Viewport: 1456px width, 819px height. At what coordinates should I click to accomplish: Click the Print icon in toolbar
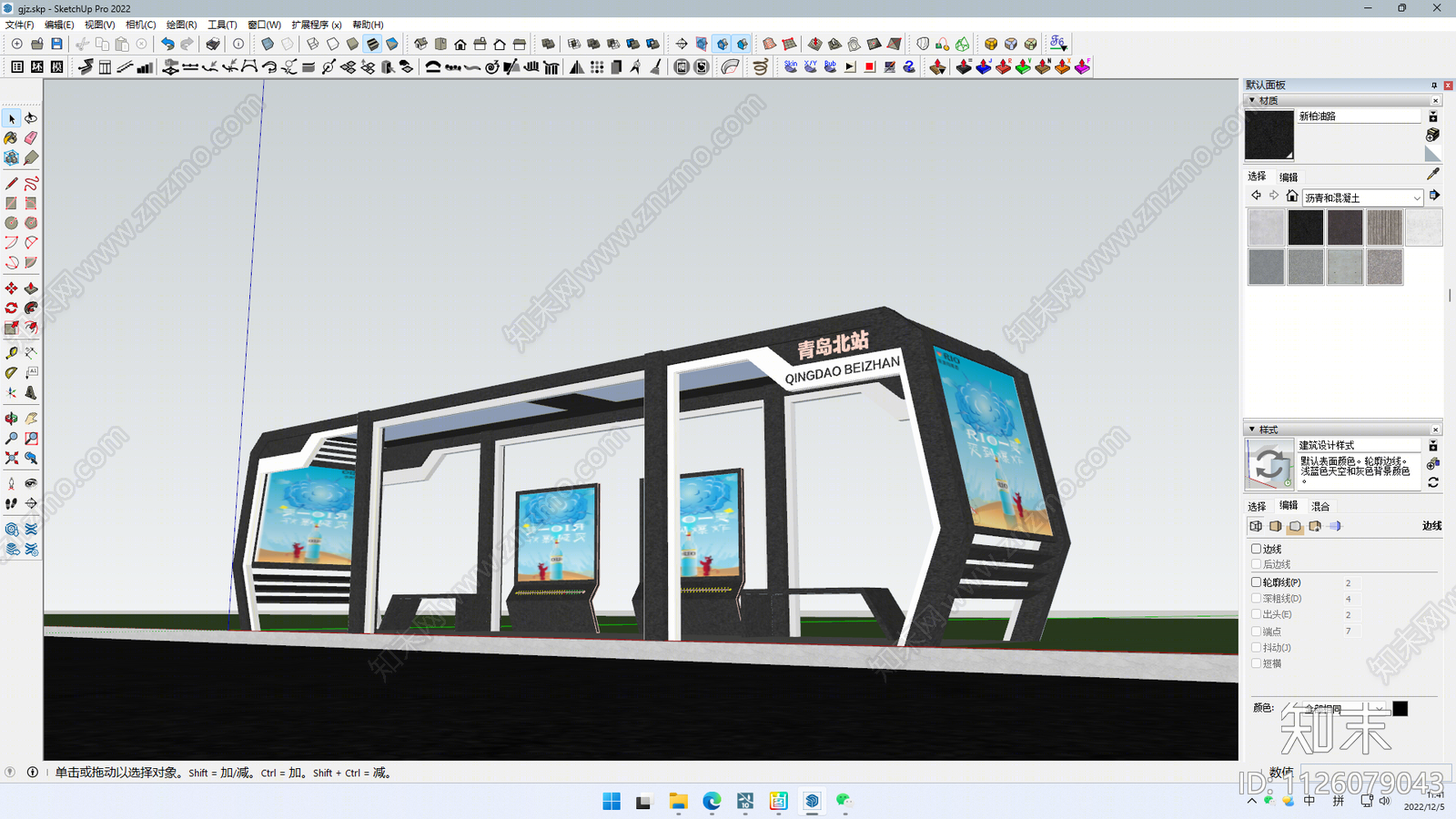tap(212, 44)
